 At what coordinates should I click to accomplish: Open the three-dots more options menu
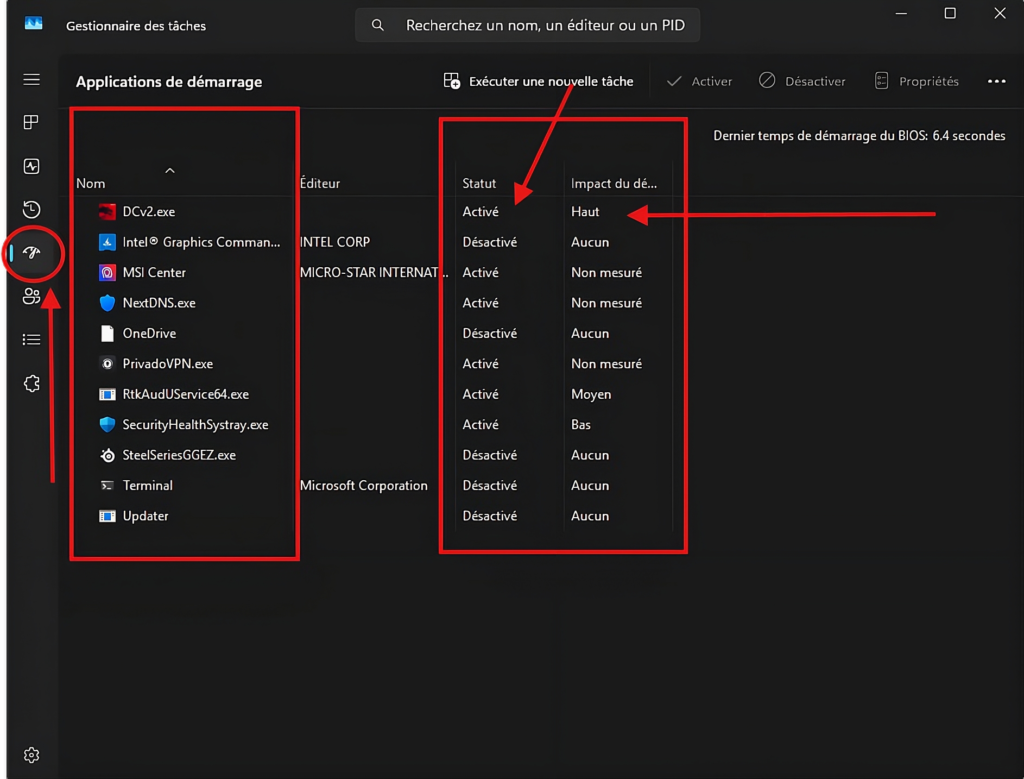coord(997,81)
